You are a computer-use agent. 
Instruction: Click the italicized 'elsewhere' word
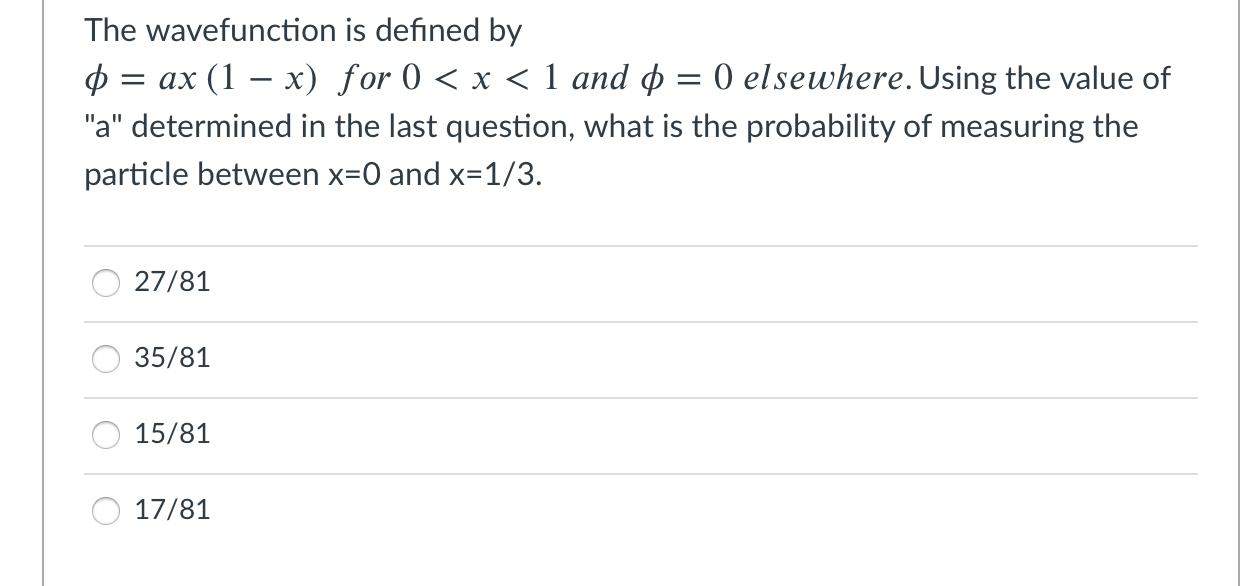coord(824,78)
